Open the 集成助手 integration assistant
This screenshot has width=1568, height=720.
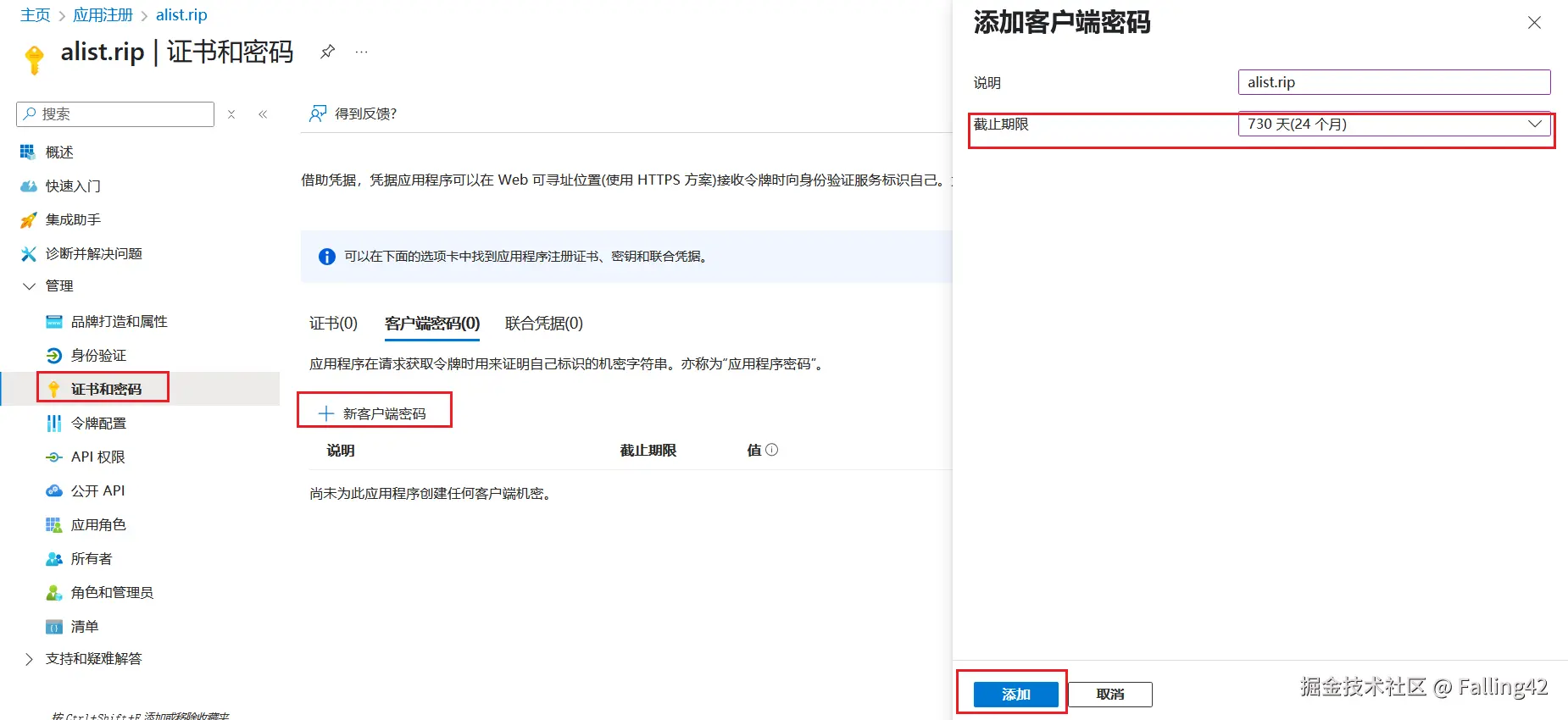[x=73, y=219]
